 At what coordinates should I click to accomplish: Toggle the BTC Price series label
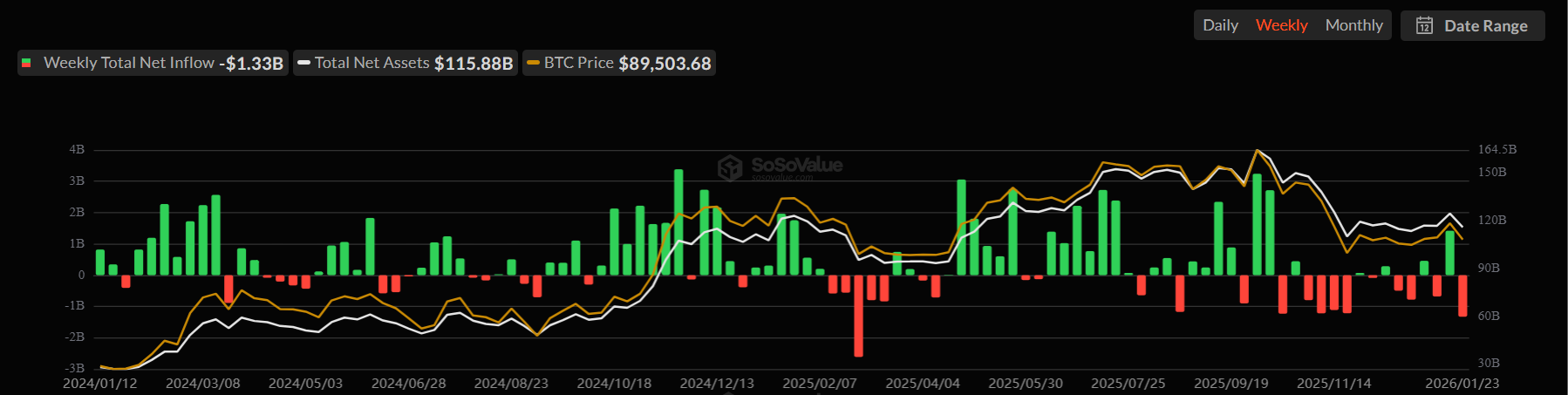pos(578,63)
